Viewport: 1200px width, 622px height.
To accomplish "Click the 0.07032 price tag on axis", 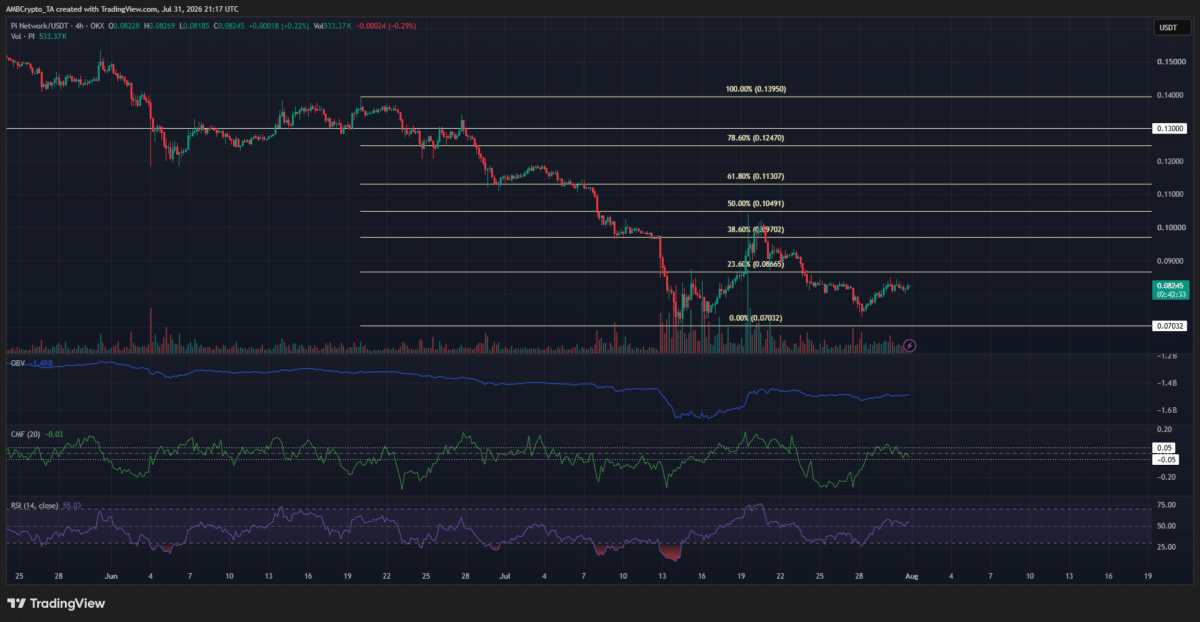I will pyautogui.click(x=1170, y=325).
